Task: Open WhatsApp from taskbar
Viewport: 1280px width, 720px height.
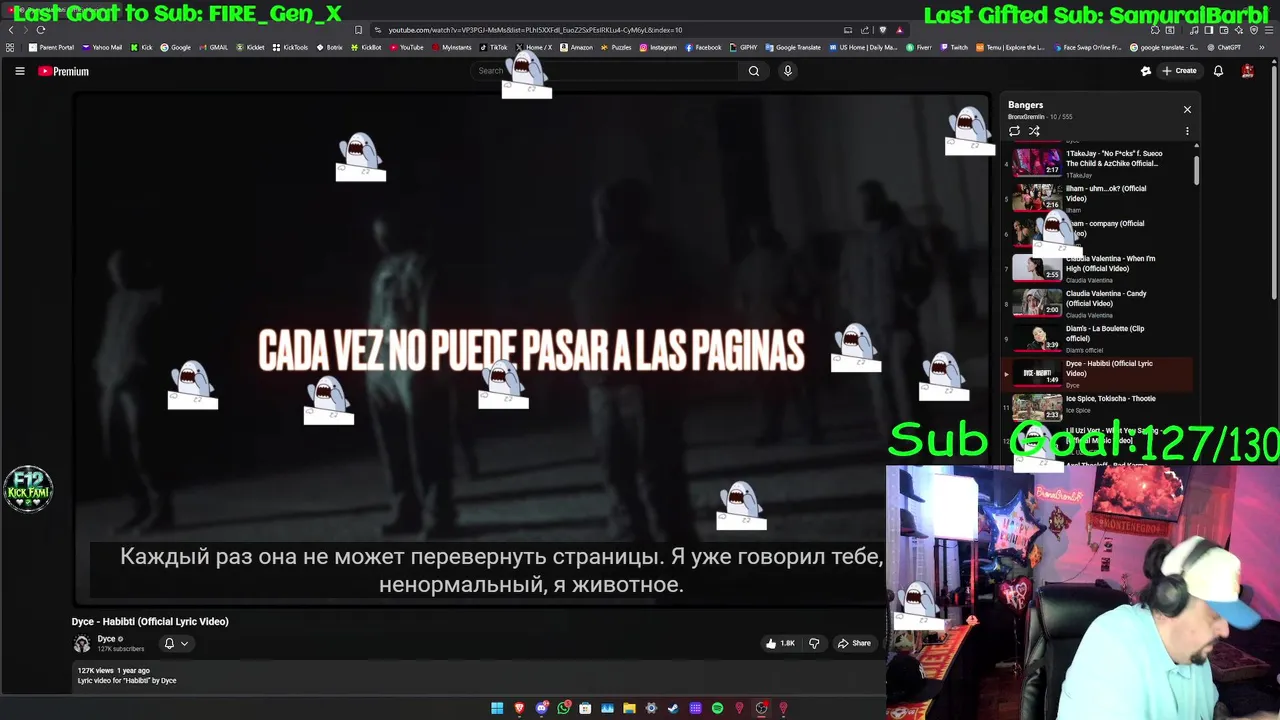Action: coord(564,708)
